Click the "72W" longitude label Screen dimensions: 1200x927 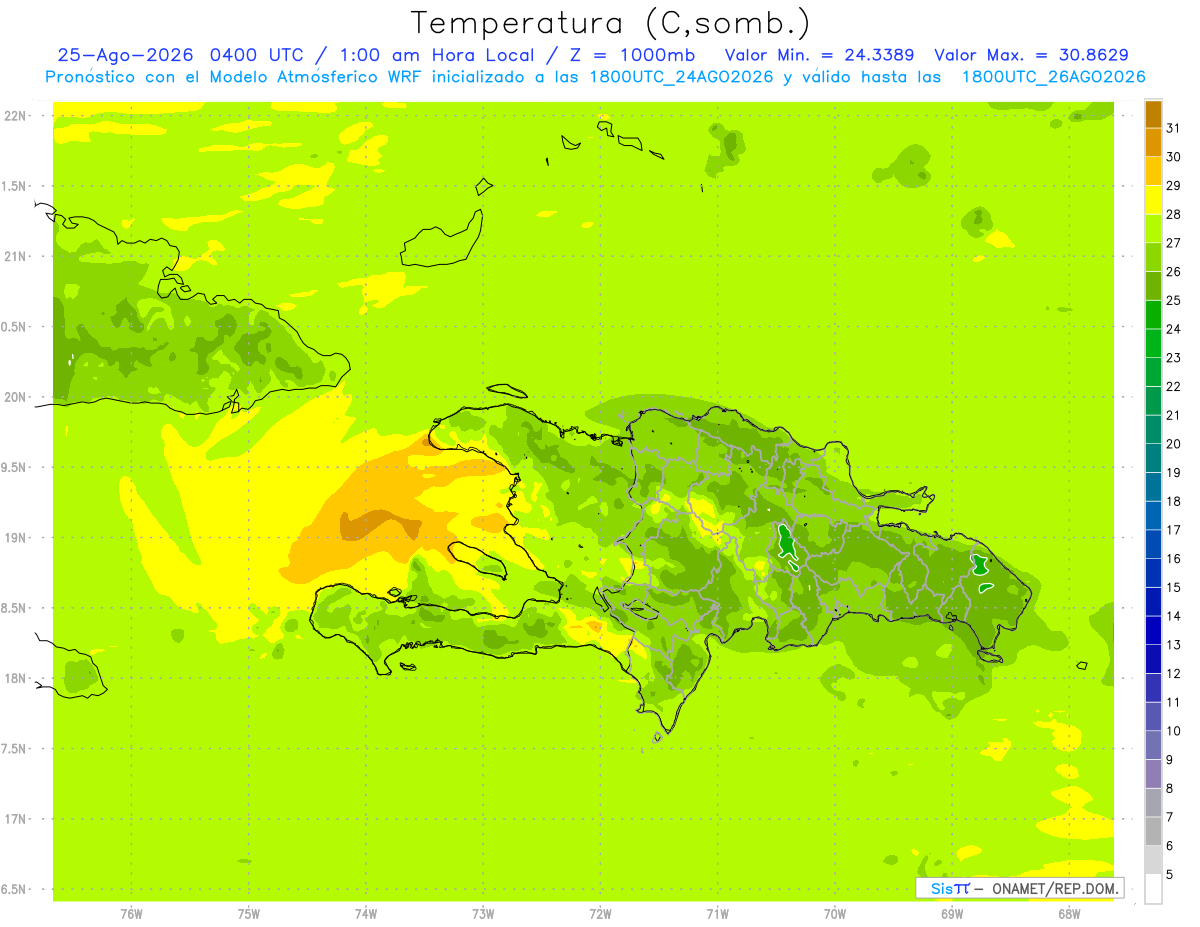600,913
